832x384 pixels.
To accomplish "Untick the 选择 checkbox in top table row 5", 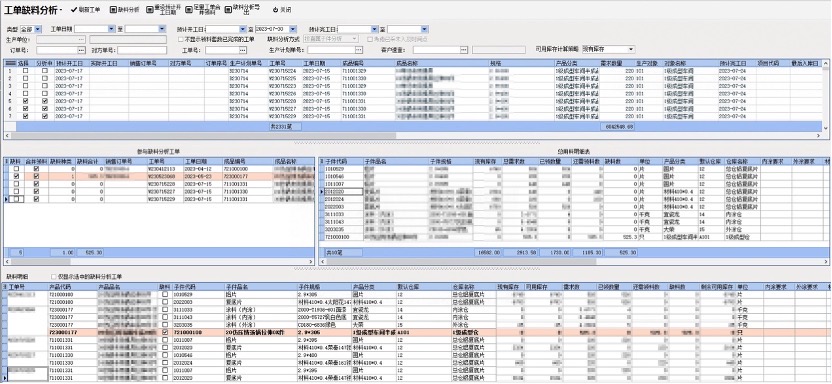I will click(25, 101).
